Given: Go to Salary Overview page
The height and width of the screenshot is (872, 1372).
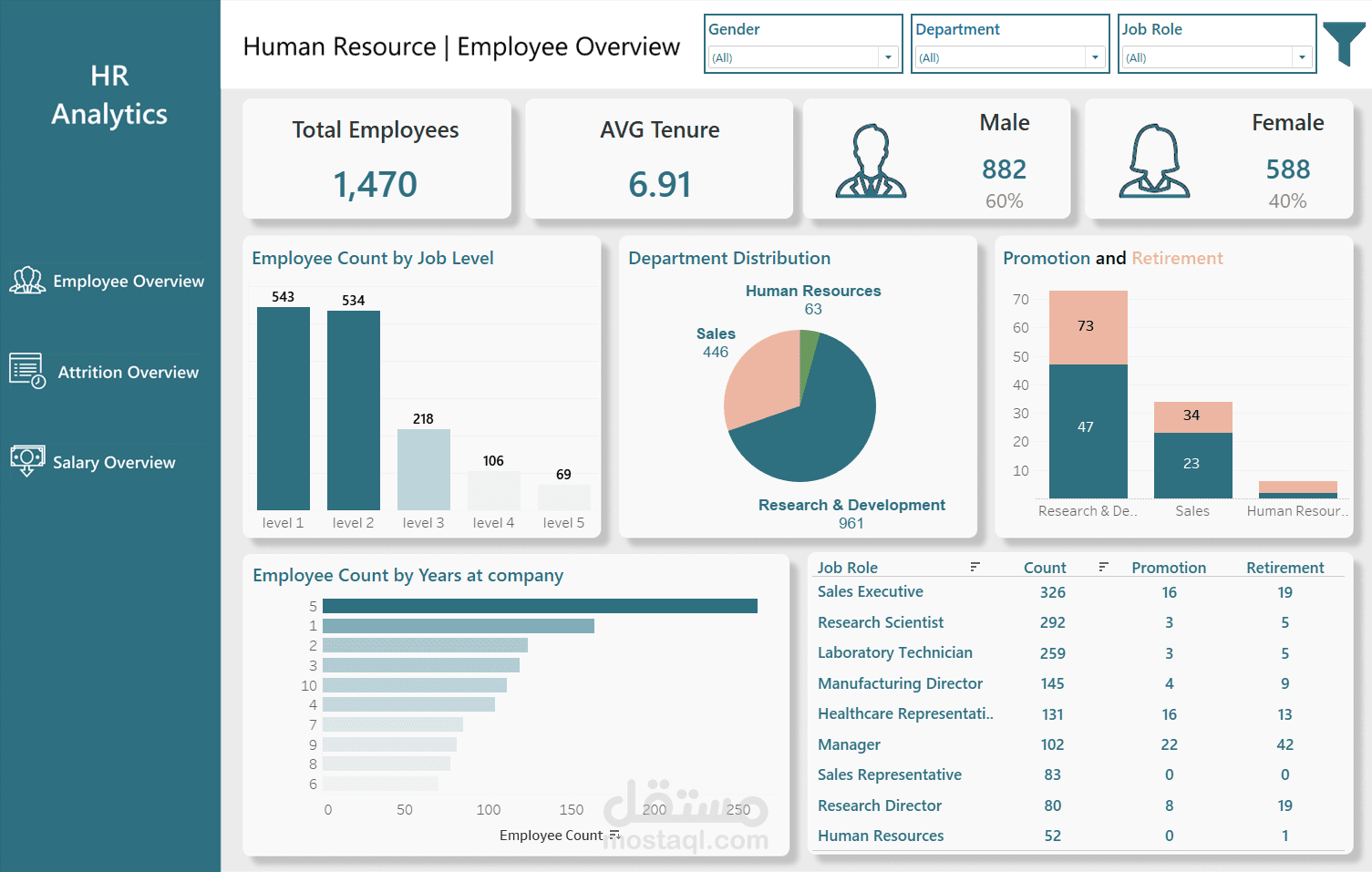Looking at the screenshot, I should 114,462.
